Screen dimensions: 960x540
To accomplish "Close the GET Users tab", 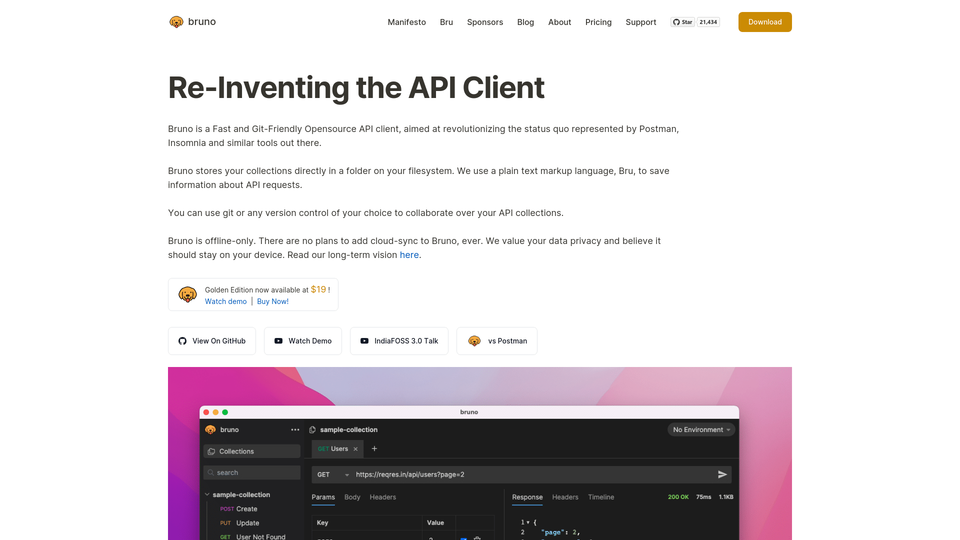I will (x=356, y=449).
